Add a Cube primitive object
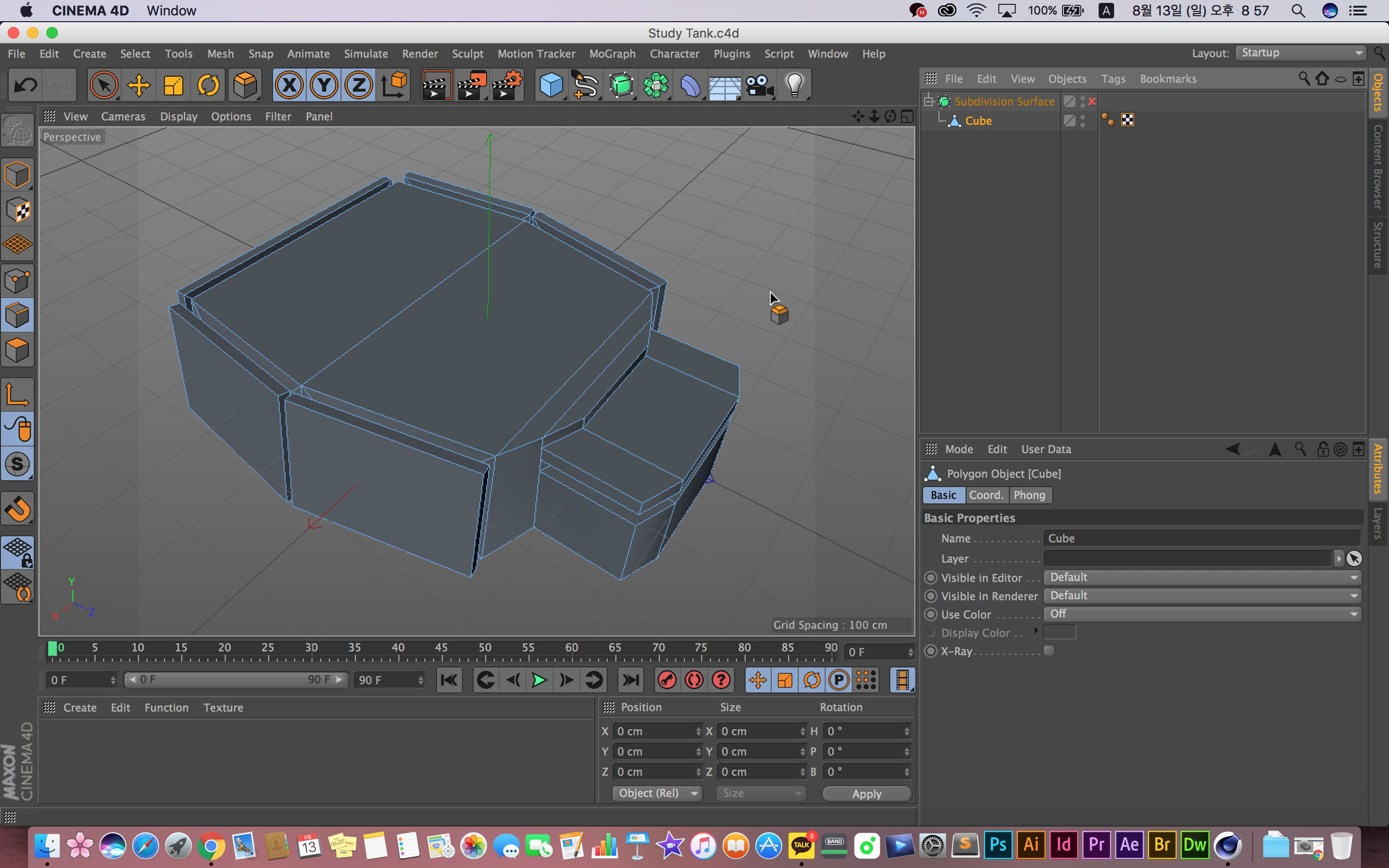Screen dimensions: 1389x868 click(551, 85)
